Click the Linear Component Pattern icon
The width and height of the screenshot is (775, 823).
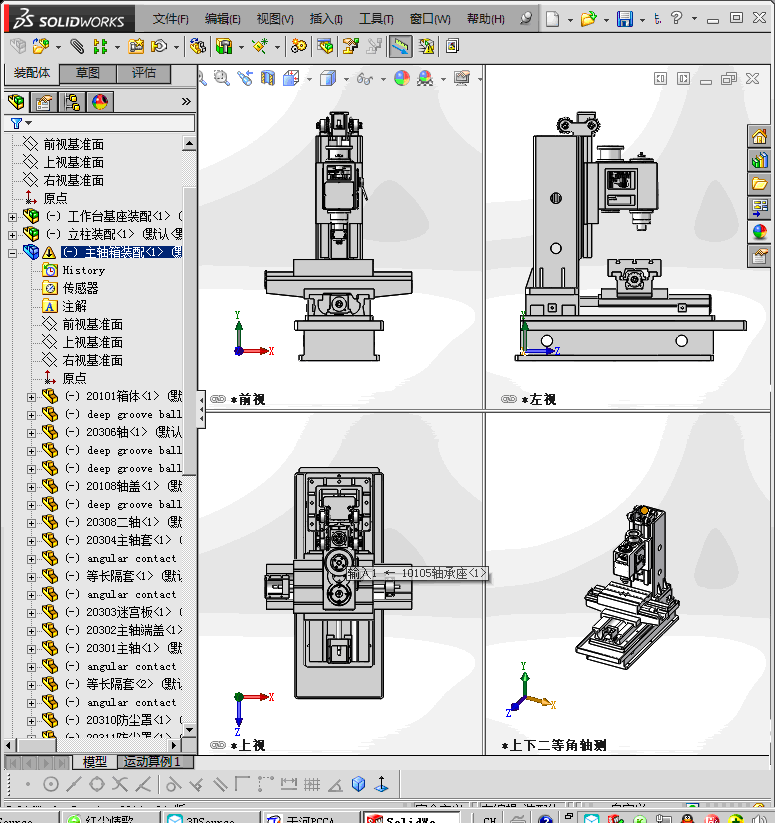coord(100,47)
